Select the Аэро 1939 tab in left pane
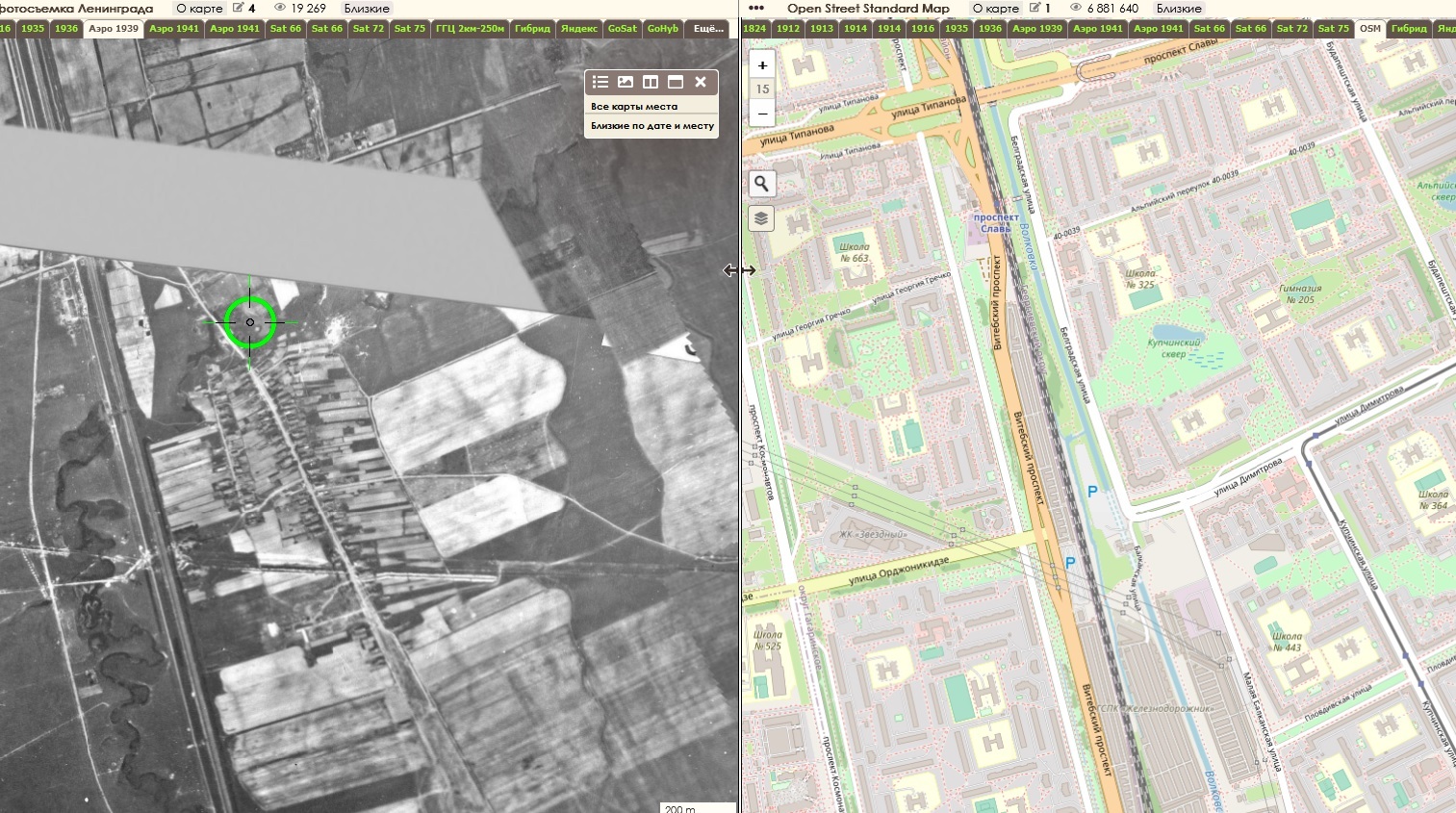Viewport: 1456px width, 813px height. [114, 29]
